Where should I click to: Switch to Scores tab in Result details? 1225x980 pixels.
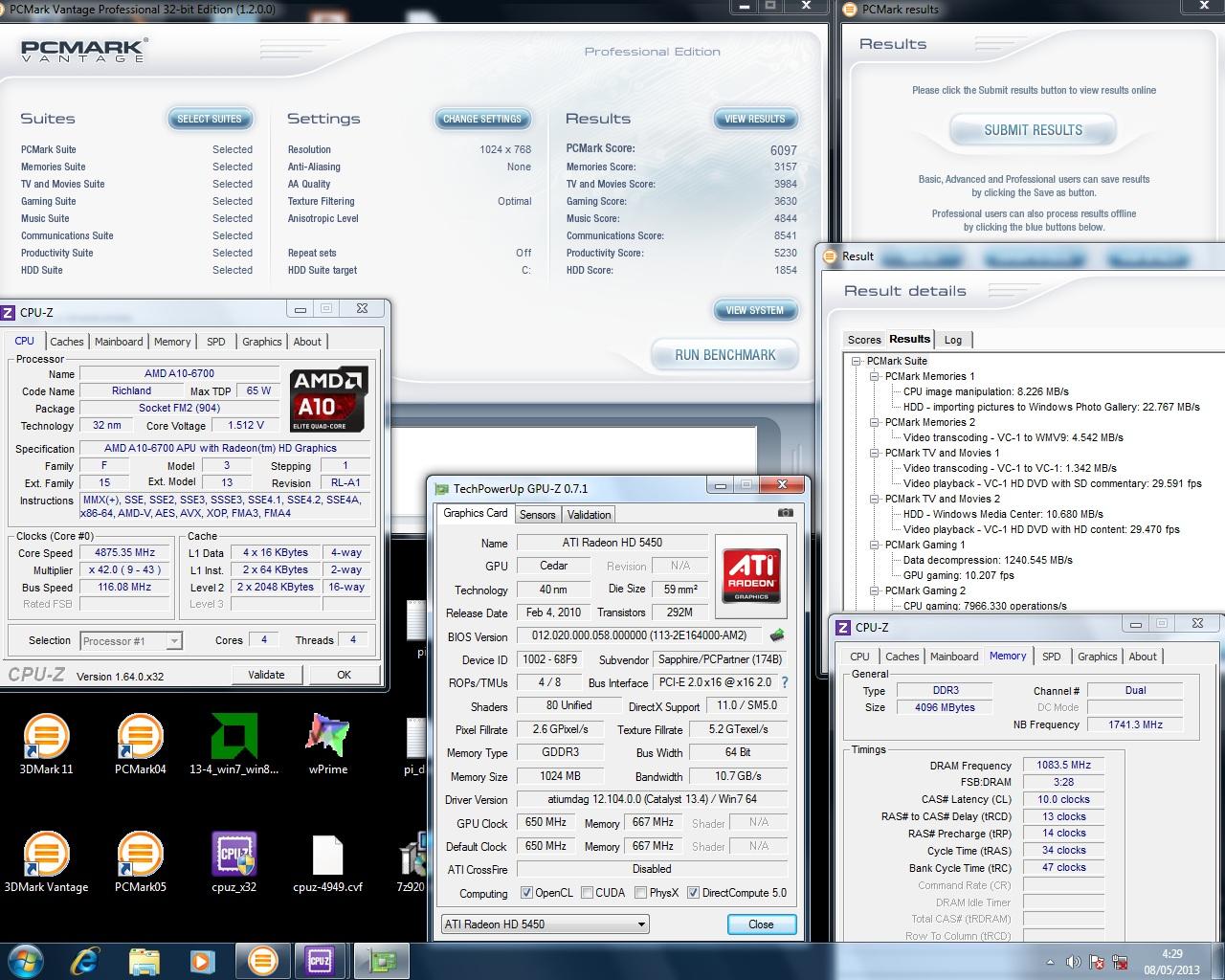863,340
